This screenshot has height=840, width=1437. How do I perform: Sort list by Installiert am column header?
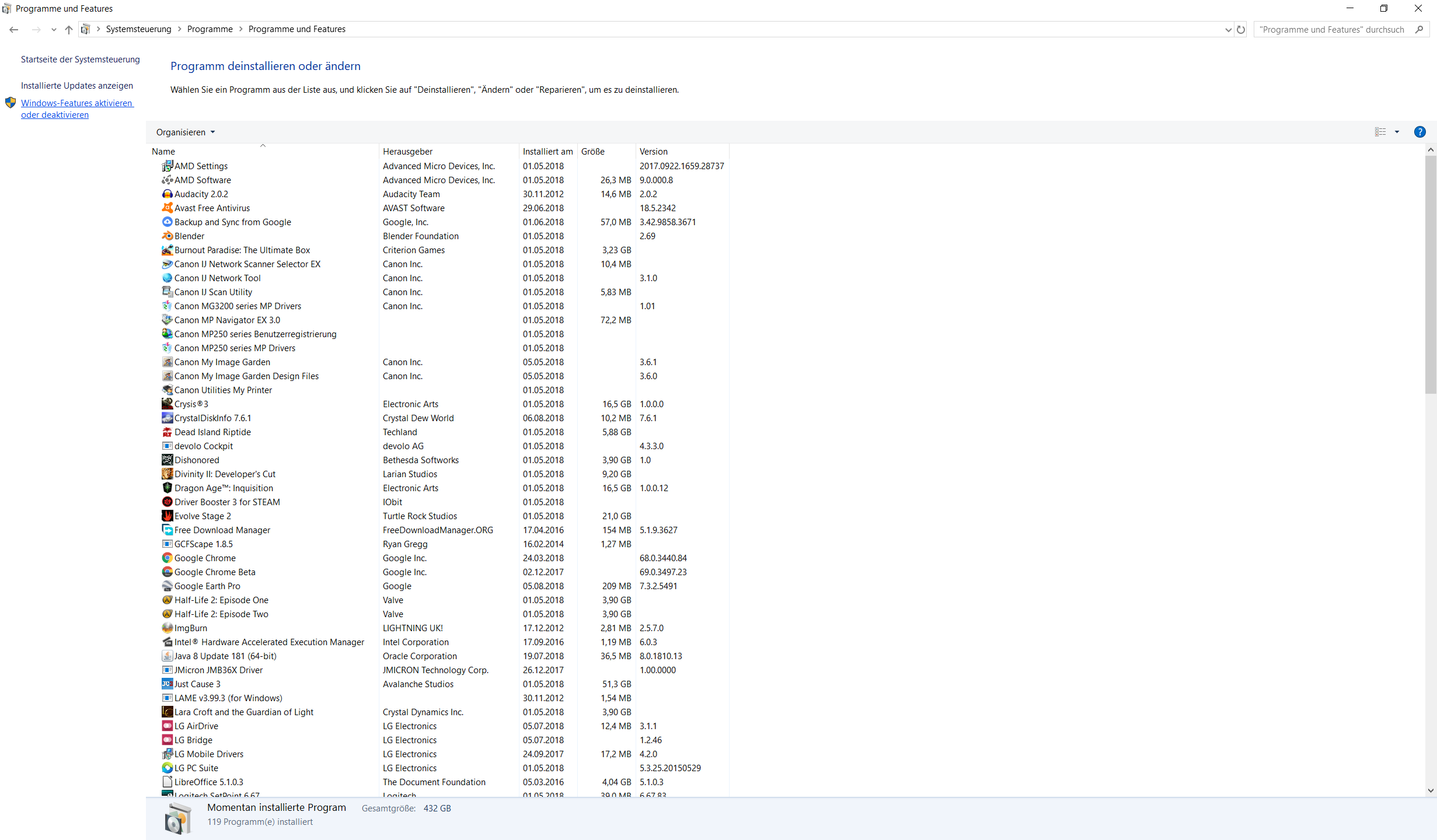(548, 151)
